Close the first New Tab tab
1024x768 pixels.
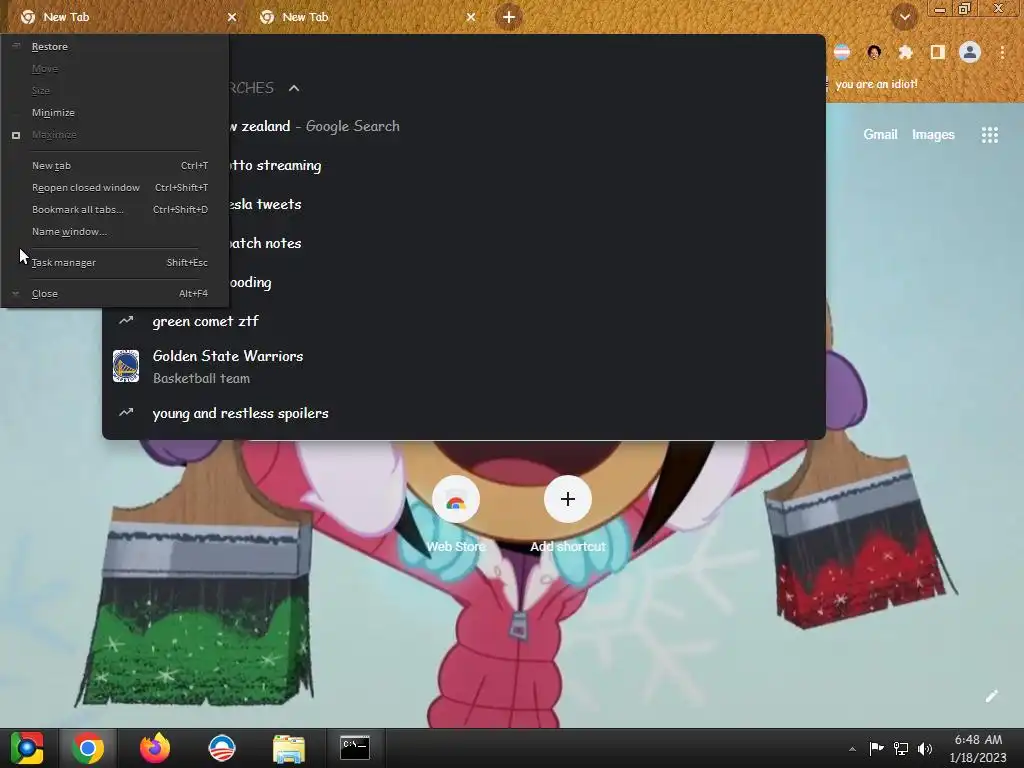click(232, 17)
